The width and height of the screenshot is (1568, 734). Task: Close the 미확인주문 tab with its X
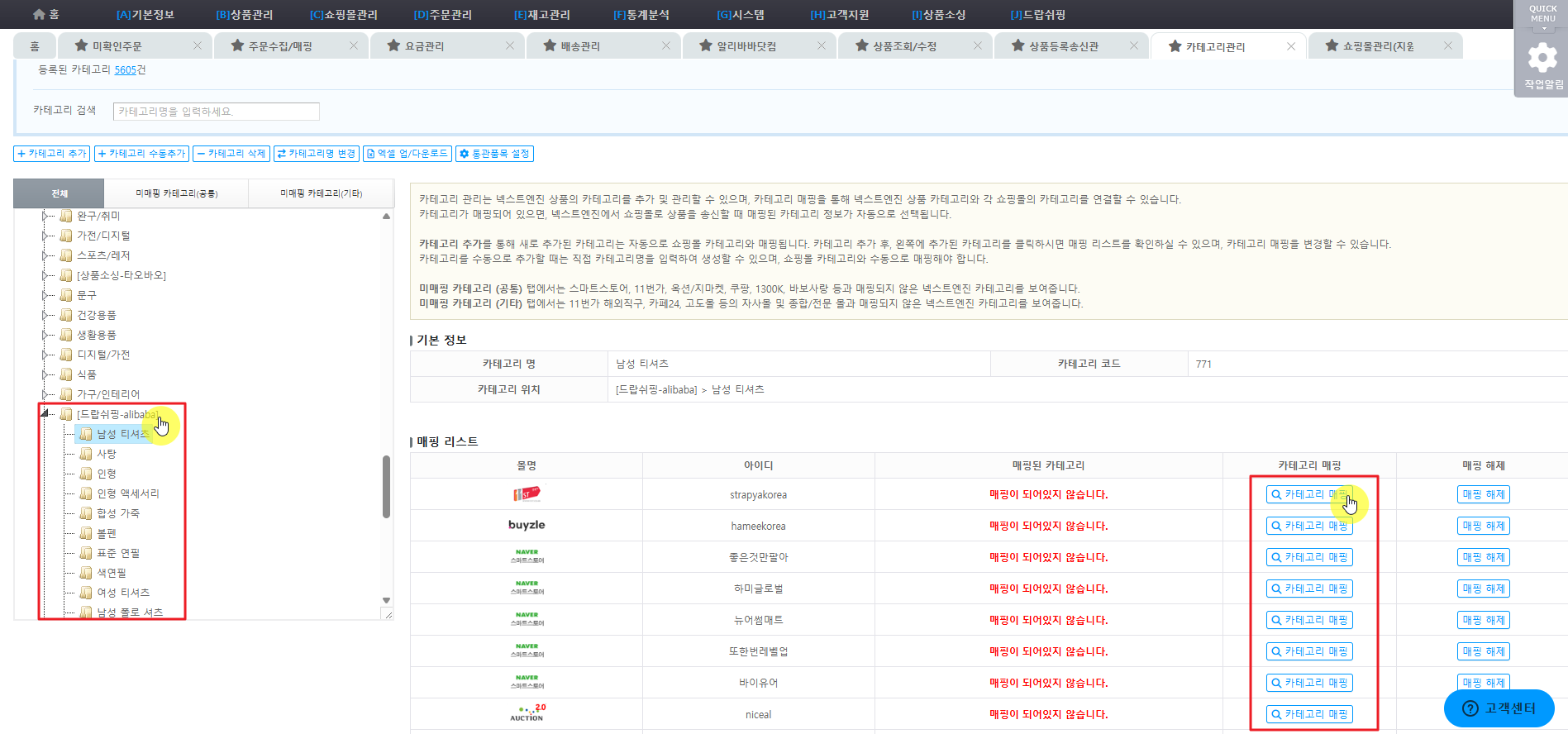198,45
